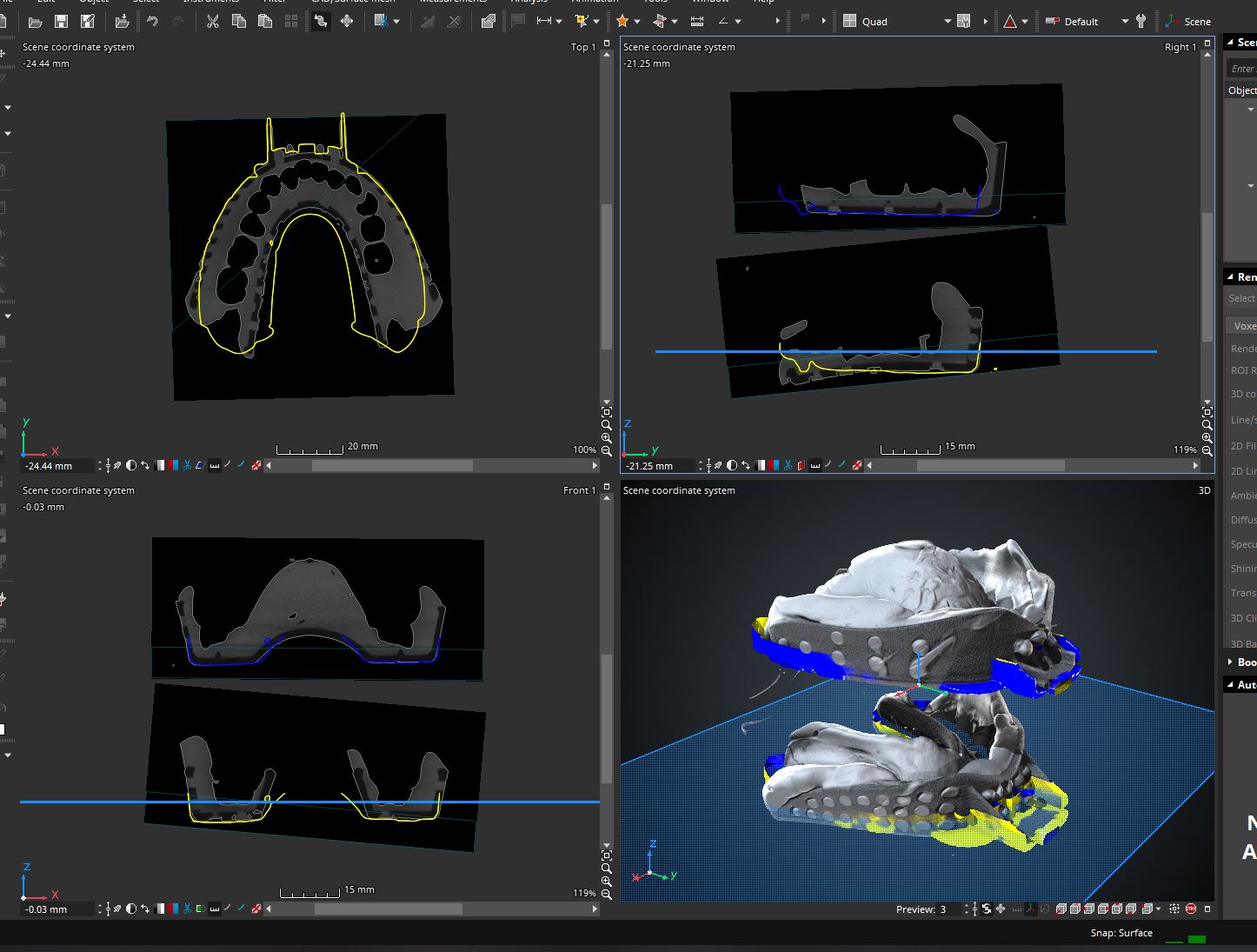Viewport: 1257px width, 952px height.
Task: Toggle the contrast icon in the Right 1 view bar
Action: click(732, 466)
